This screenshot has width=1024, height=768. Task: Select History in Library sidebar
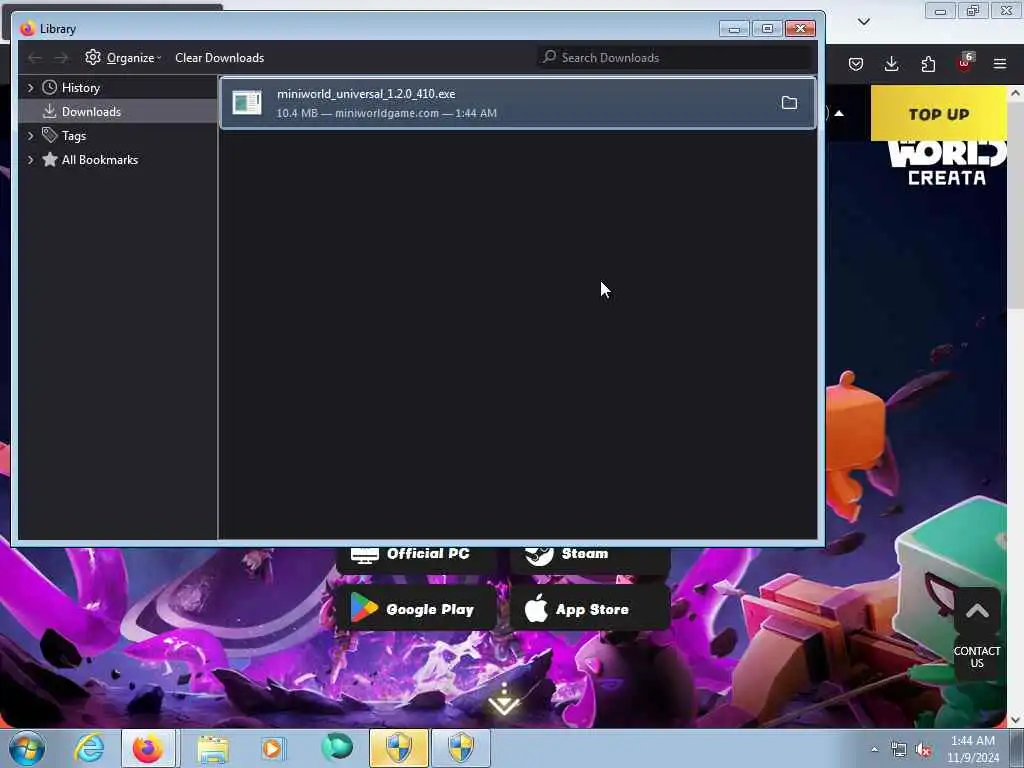tap(80, 88)
